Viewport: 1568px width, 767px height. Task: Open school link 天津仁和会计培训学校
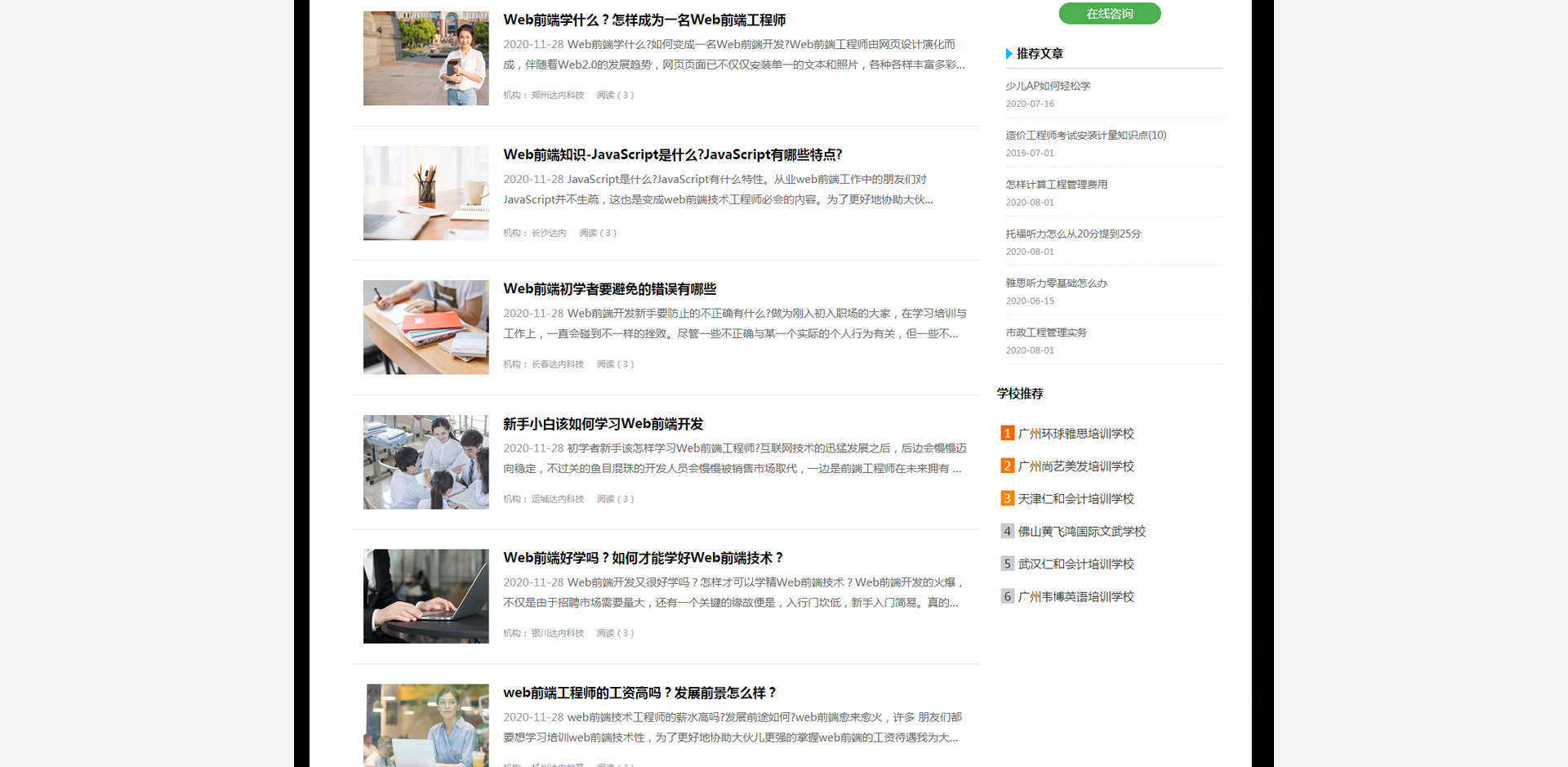1076,499
